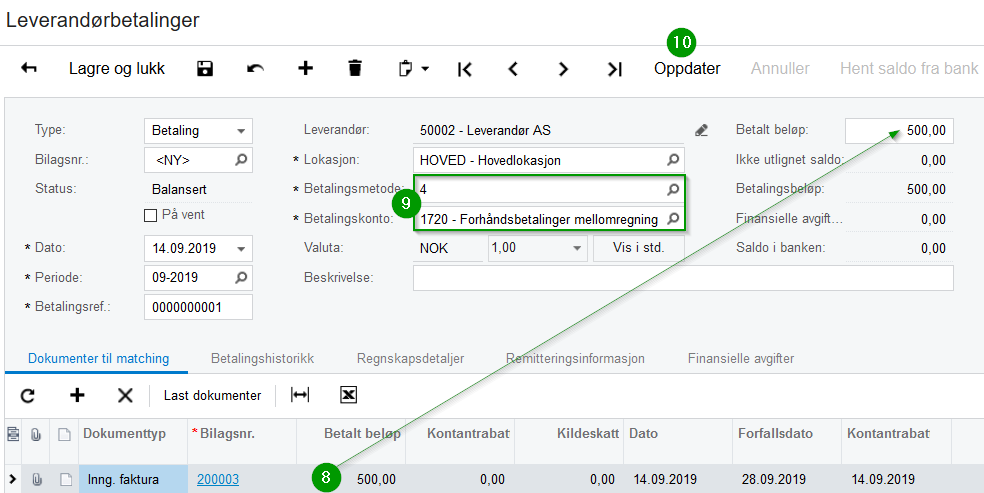Open the Remitteringsinformasjon tab

[575, 359]
